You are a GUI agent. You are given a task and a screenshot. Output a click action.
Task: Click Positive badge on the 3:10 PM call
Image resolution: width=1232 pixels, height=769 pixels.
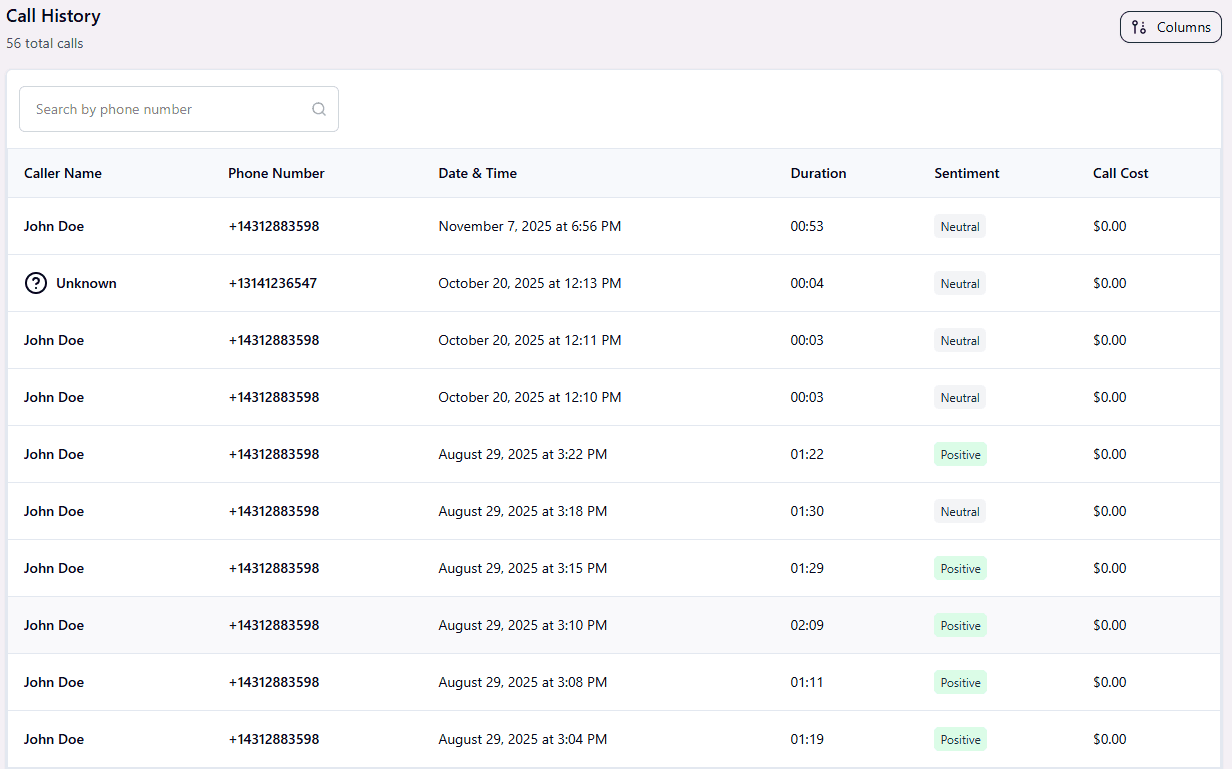click(960, 625)
